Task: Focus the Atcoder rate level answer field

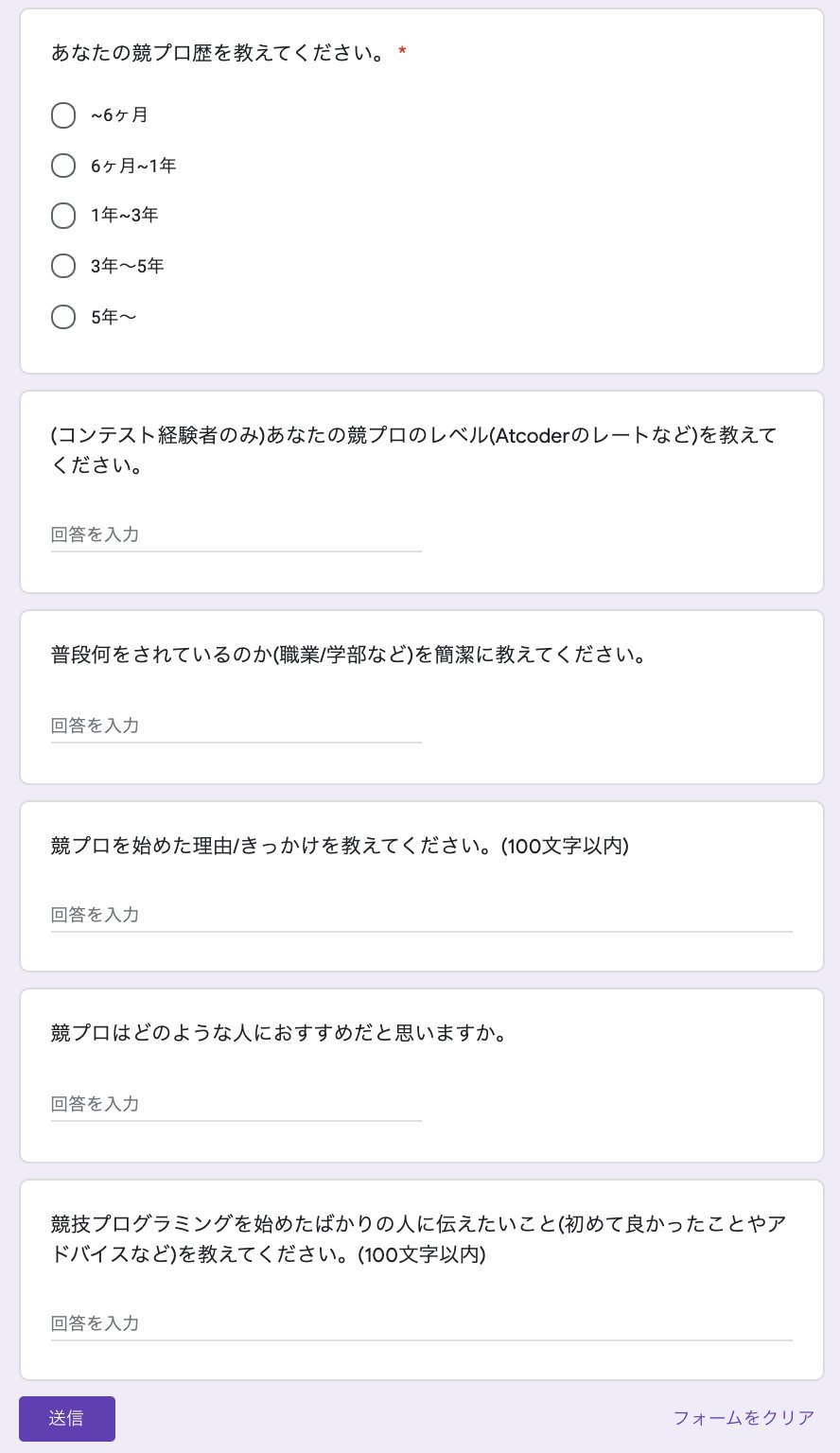Action: pos(236,534)
